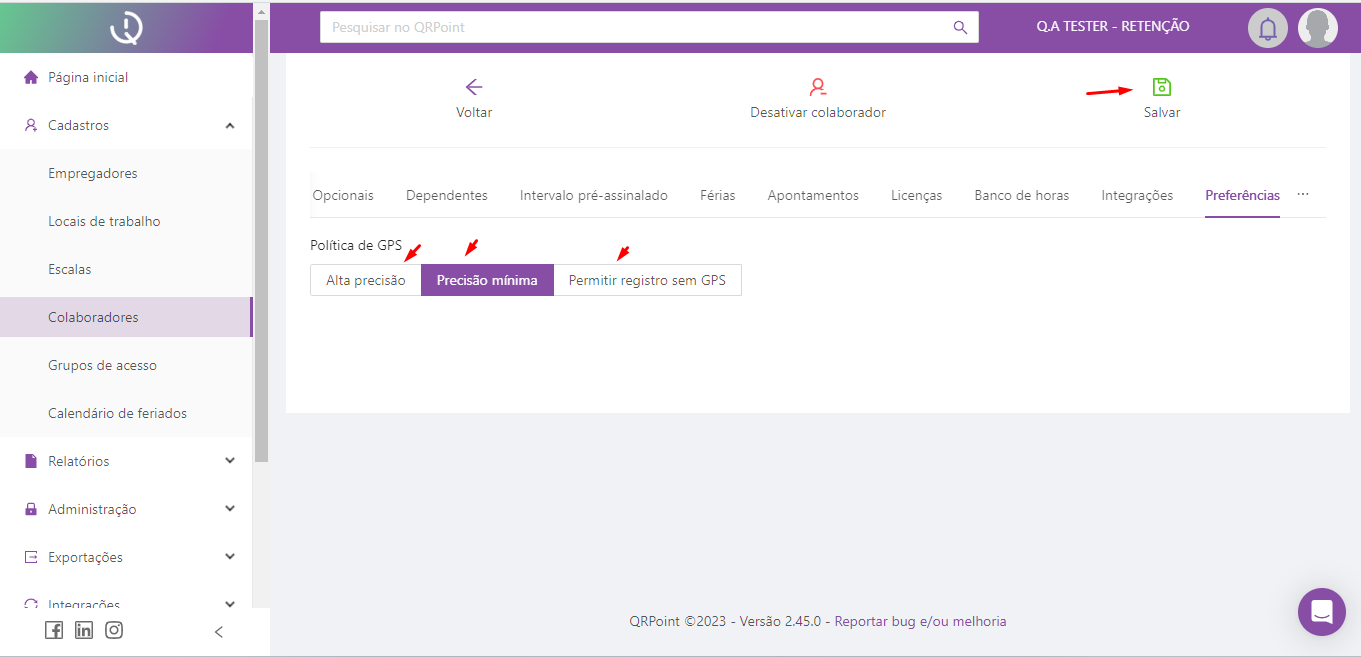Select Alta precisão GPS policy
Screen dimensions: 1361x657
point(365,280)
